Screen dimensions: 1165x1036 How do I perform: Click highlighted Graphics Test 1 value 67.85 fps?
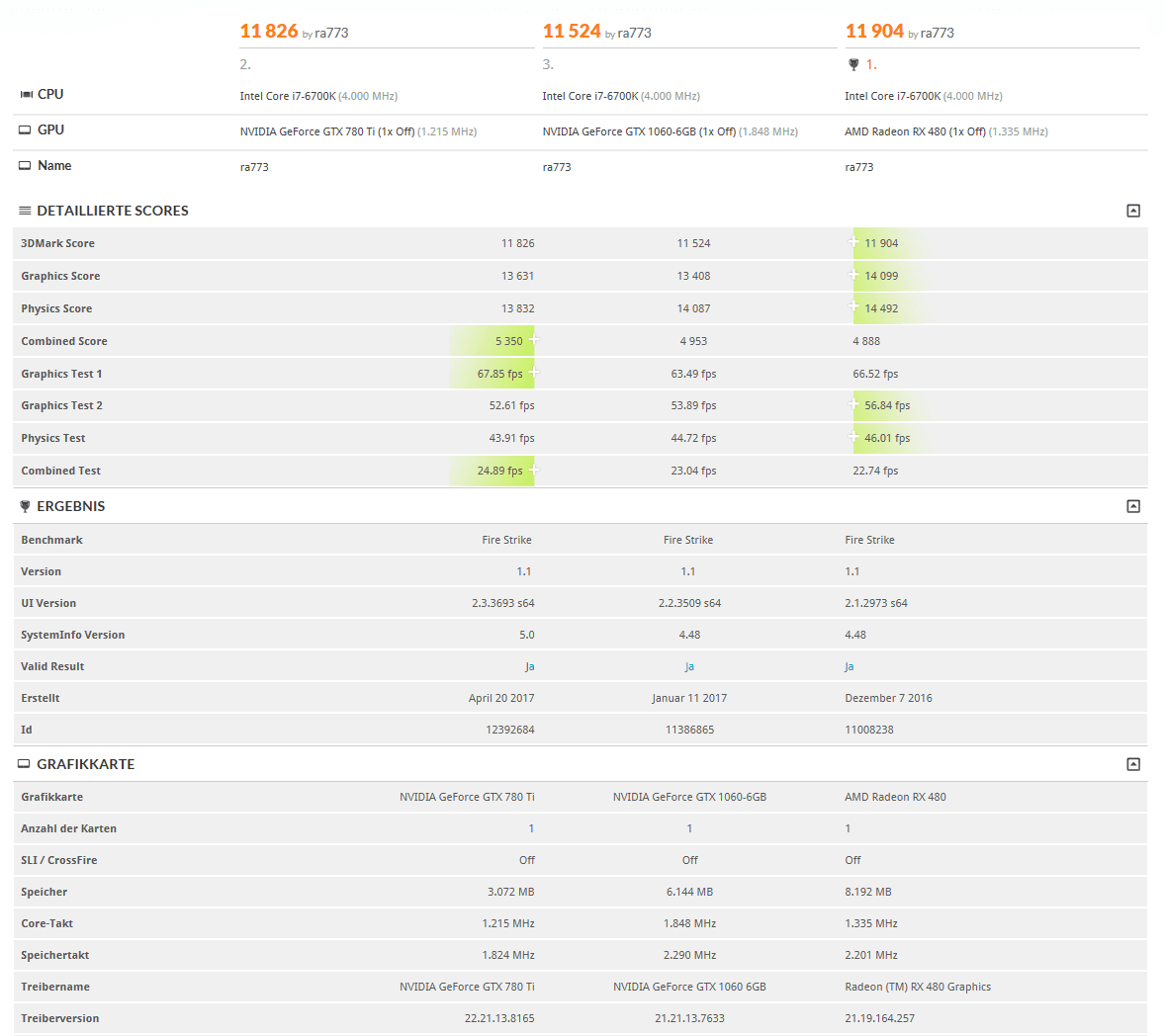(500, 375)
